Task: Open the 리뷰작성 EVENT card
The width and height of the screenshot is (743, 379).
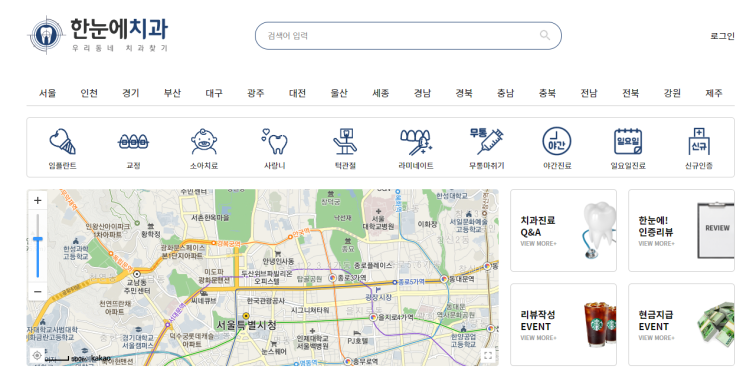Action: 563,325
